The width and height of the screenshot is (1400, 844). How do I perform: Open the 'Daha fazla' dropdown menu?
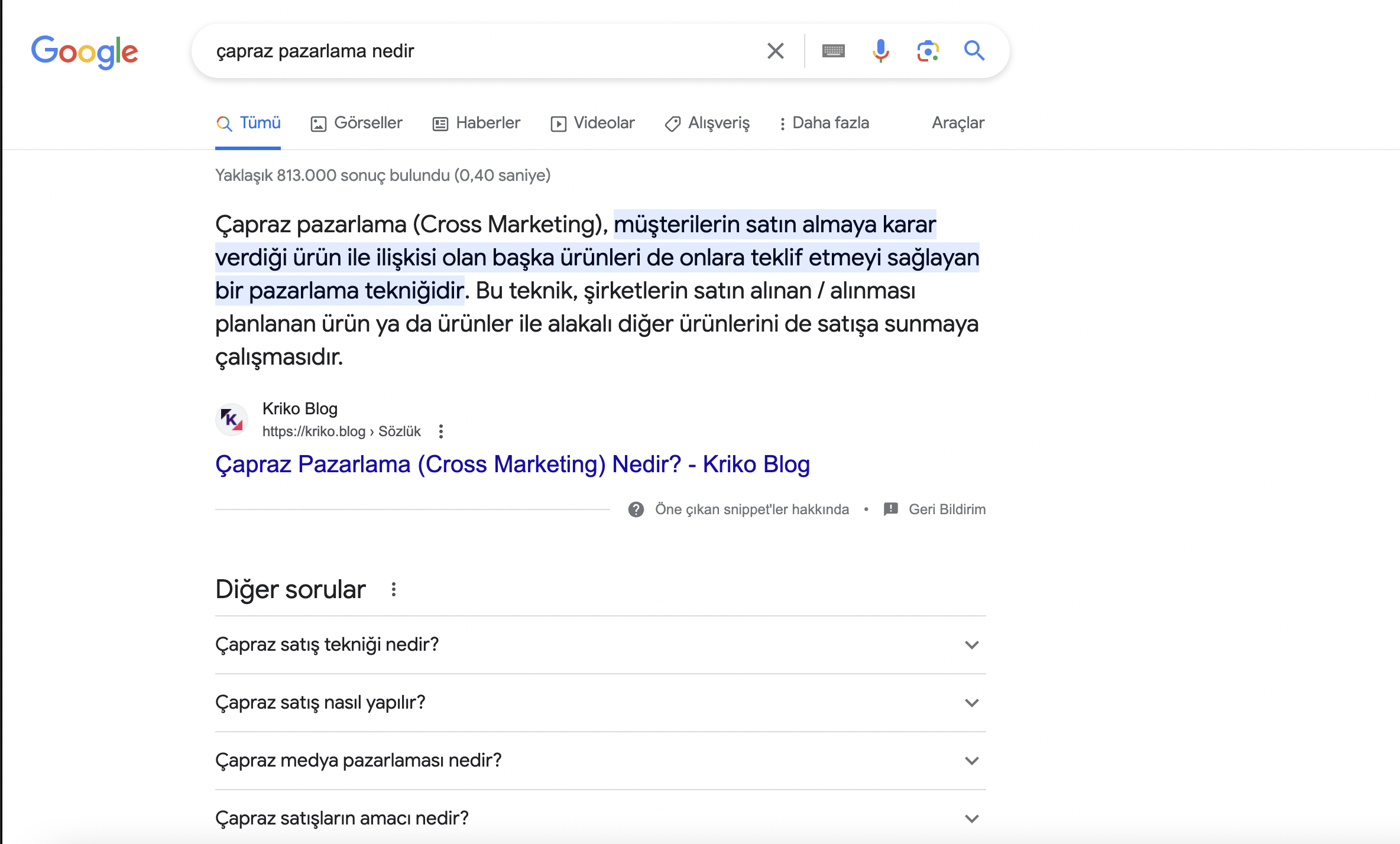(x=824, y=123)
